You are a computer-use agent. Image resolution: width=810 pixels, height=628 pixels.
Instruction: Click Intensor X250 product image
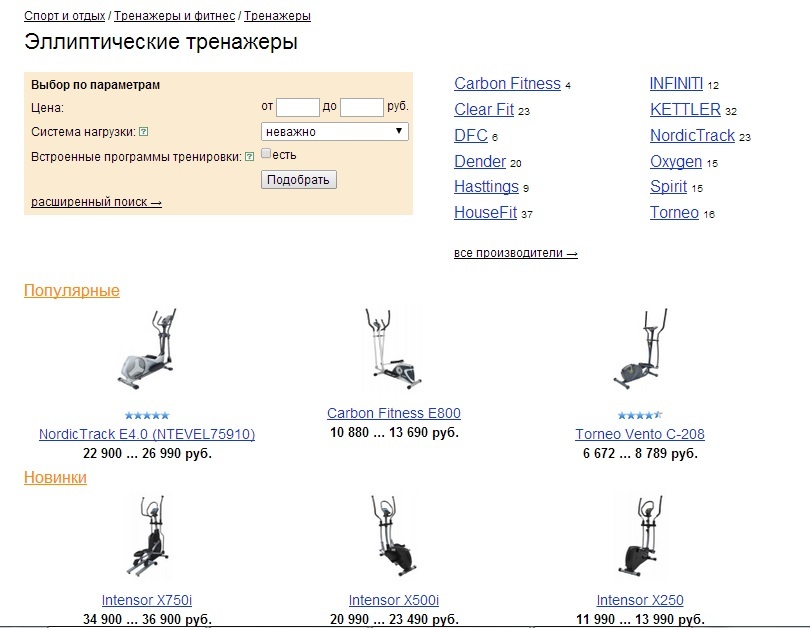(x=640, y=536)
